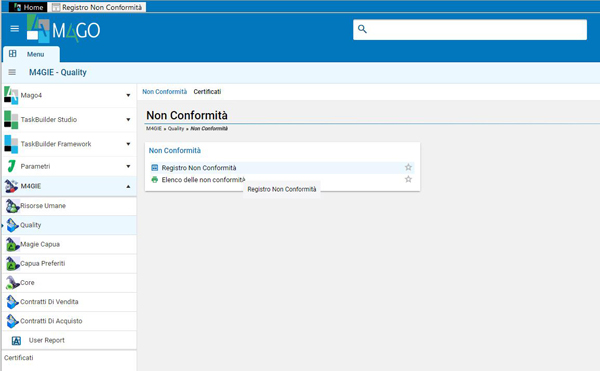600x371 pixels.
Task: Click the green printer icon for Elenco
Action: (x=155, y=179)
